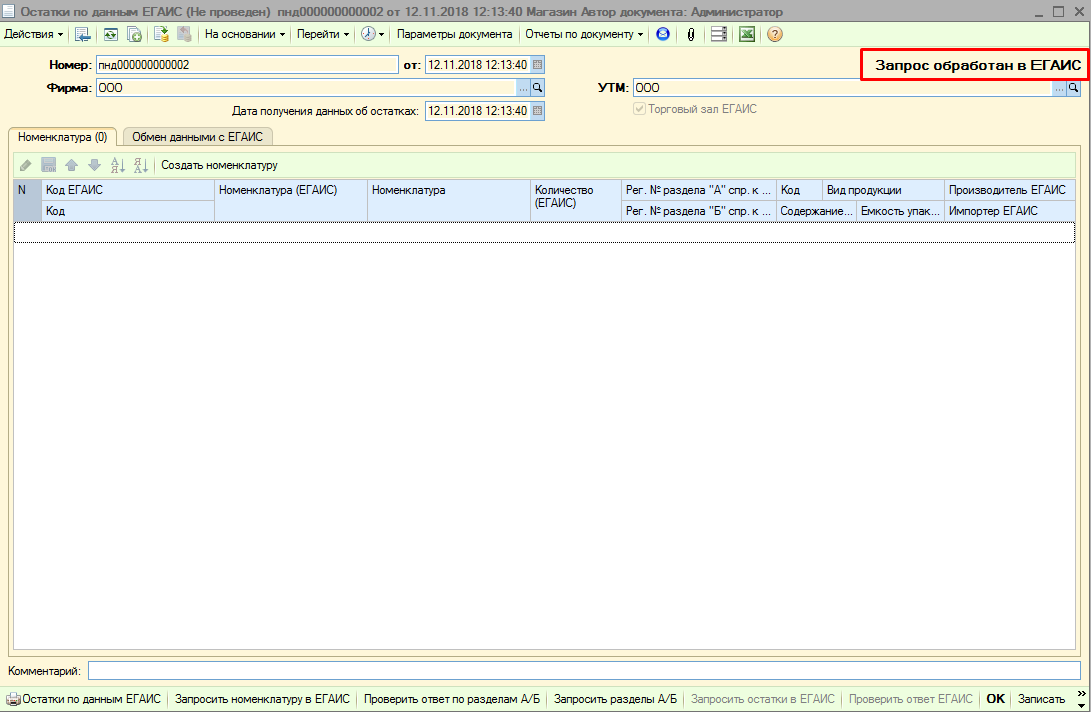Toggle the Торговый зал ЕГАИС checkbox

tap(639, 109)
